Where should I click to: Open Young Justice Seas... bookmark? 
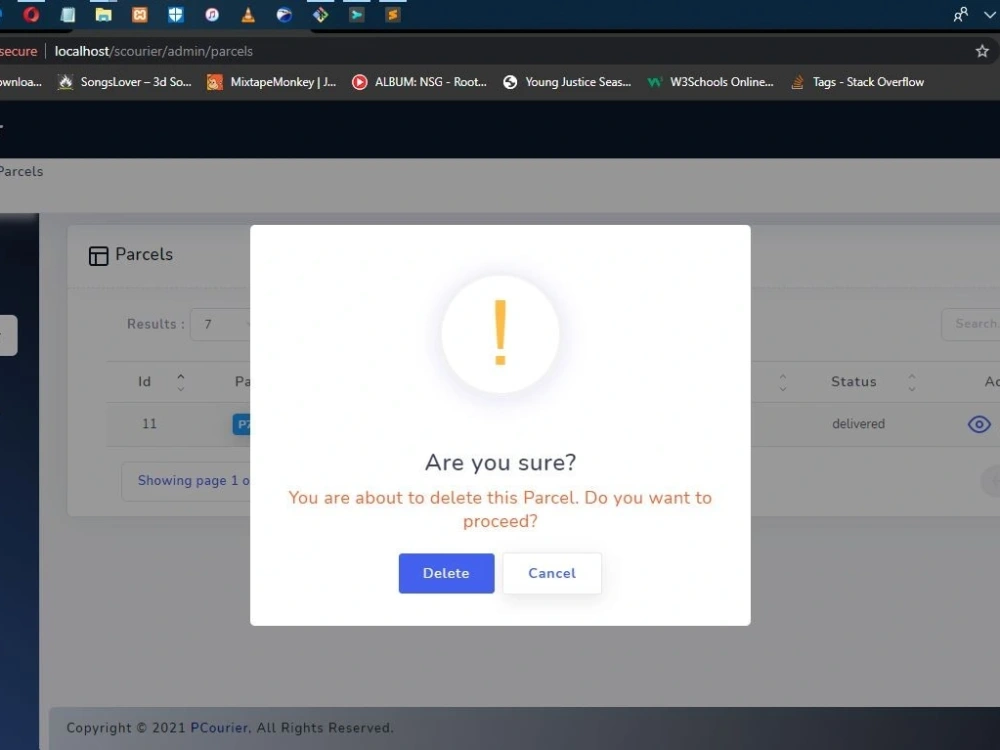click(x=567, y=82)
